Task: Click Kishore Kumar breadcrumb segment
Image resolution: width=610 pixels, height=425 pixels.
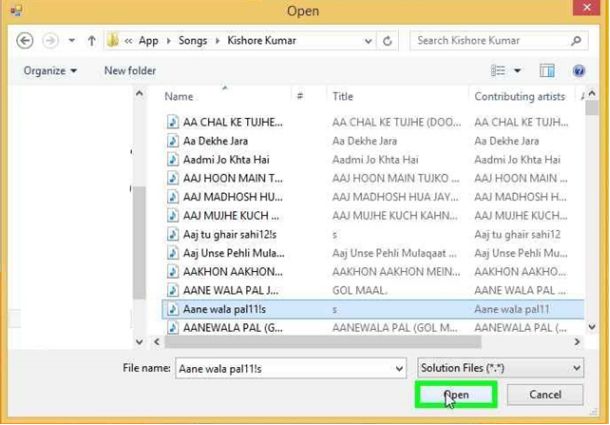Action: [x=261, y=40]
